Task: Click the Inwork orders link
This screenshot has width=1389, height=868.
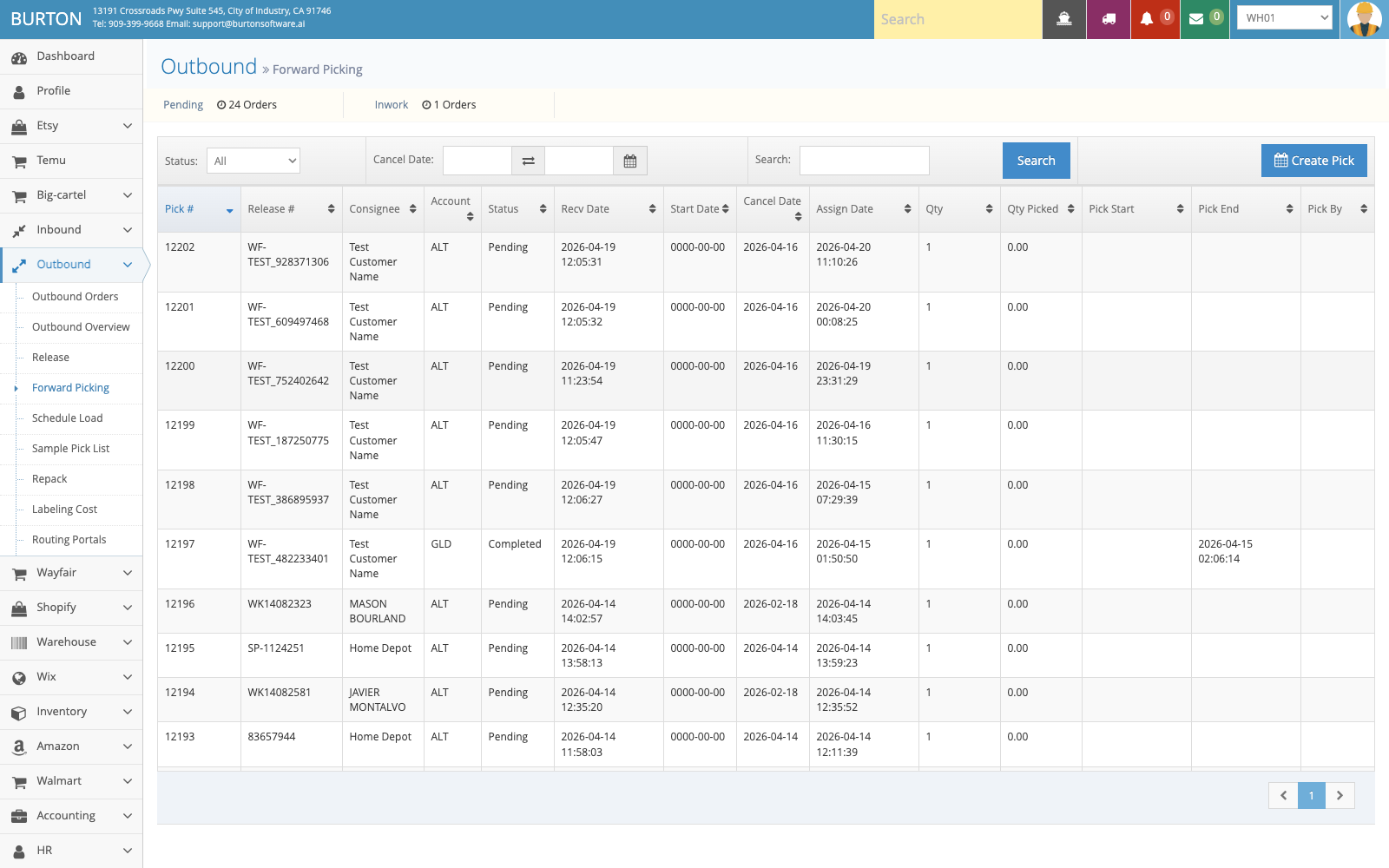Action: tap(392, 105)
